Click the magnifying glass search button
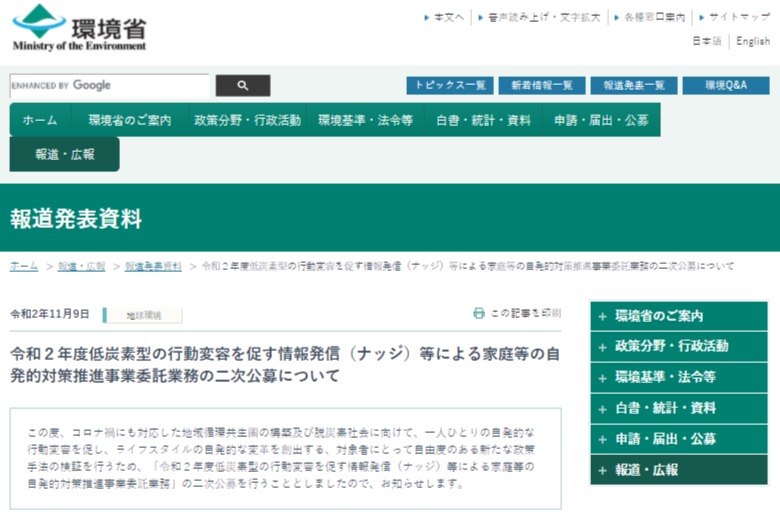 242,86
